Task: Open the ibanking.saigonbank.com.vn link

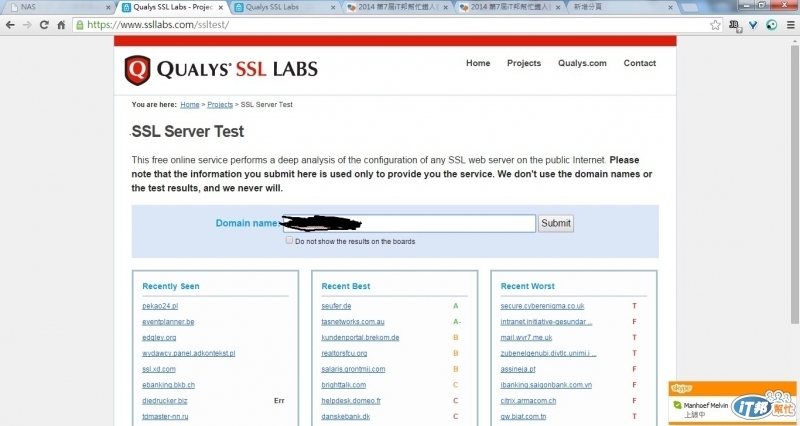Action: tap(546, 385)
